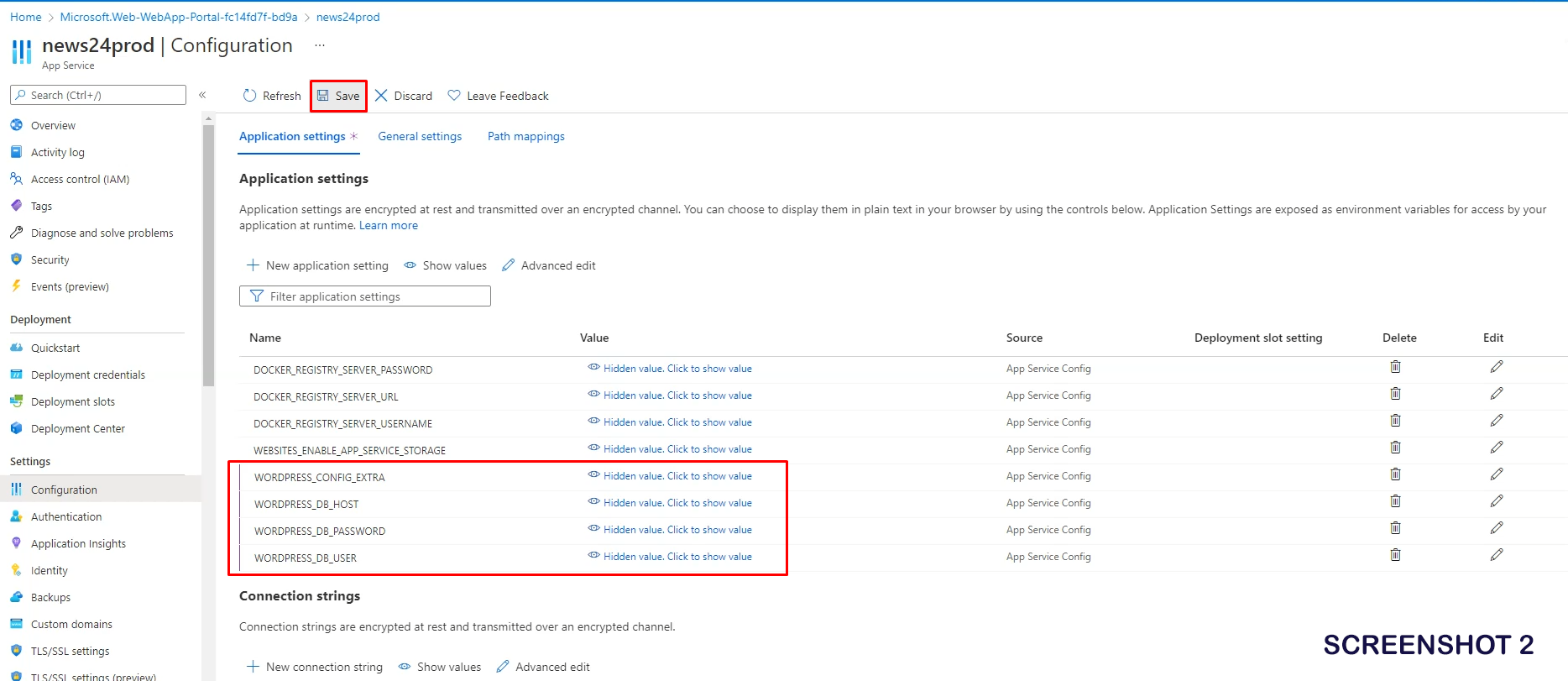Screen dimensions: 1568x681
Task: Collapse the left navigation sidebar
Action: click(x=202, y=95)
